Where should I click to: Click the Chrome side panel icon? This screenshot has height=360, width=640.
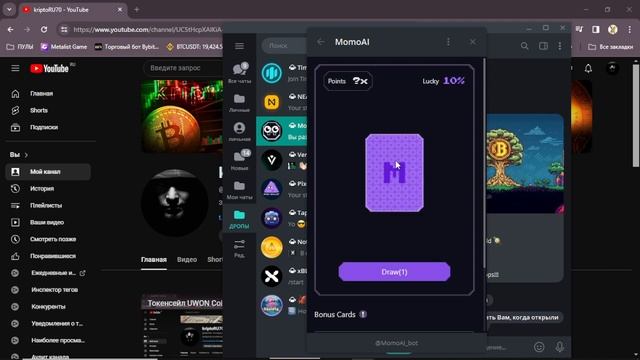click(x=596, y=29)
